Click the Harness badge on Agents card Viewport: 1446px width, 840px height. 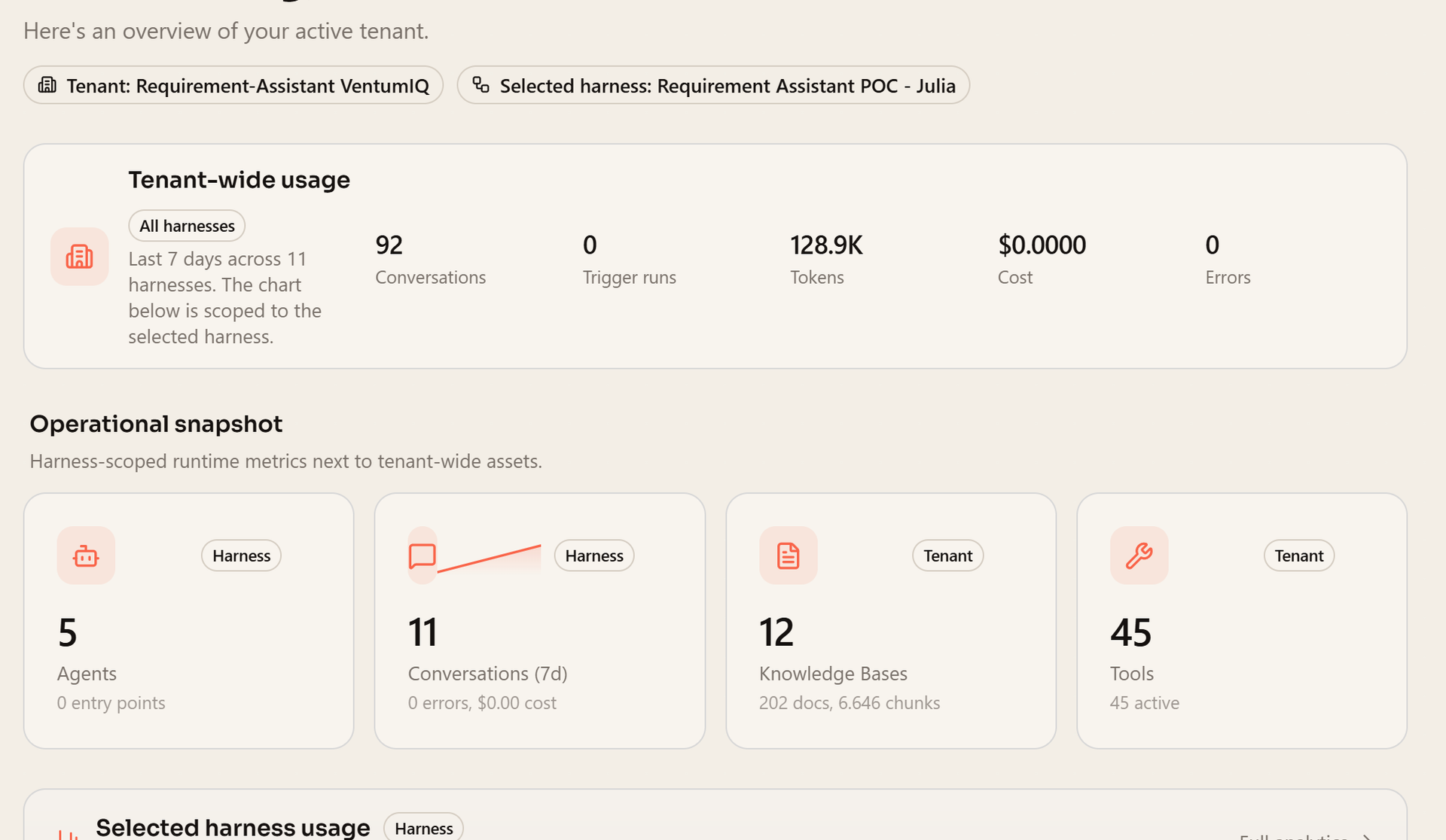pos(241,555)
